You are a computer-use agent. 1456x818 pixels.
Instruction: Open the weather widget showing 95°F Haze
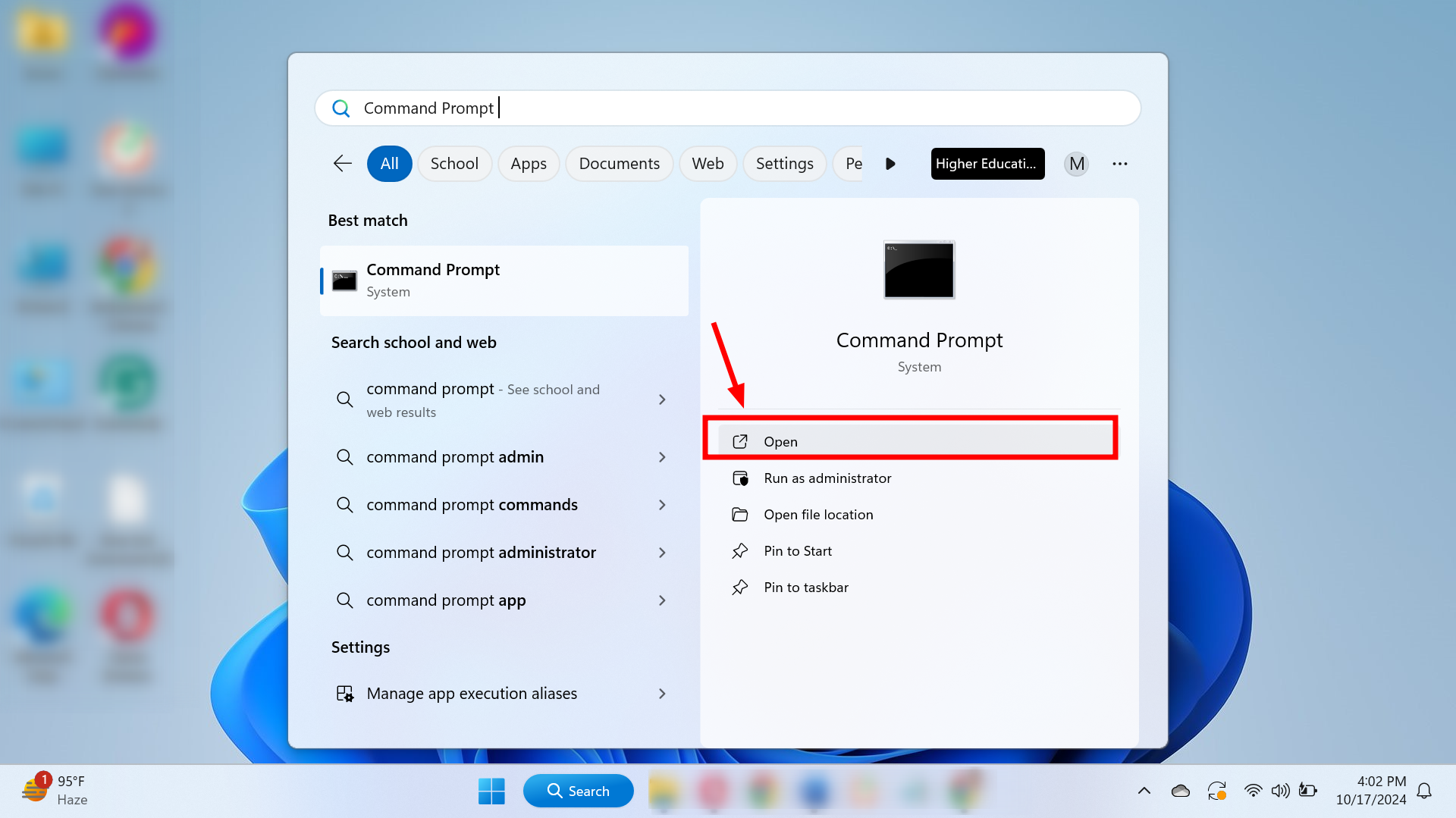(55, 790)
